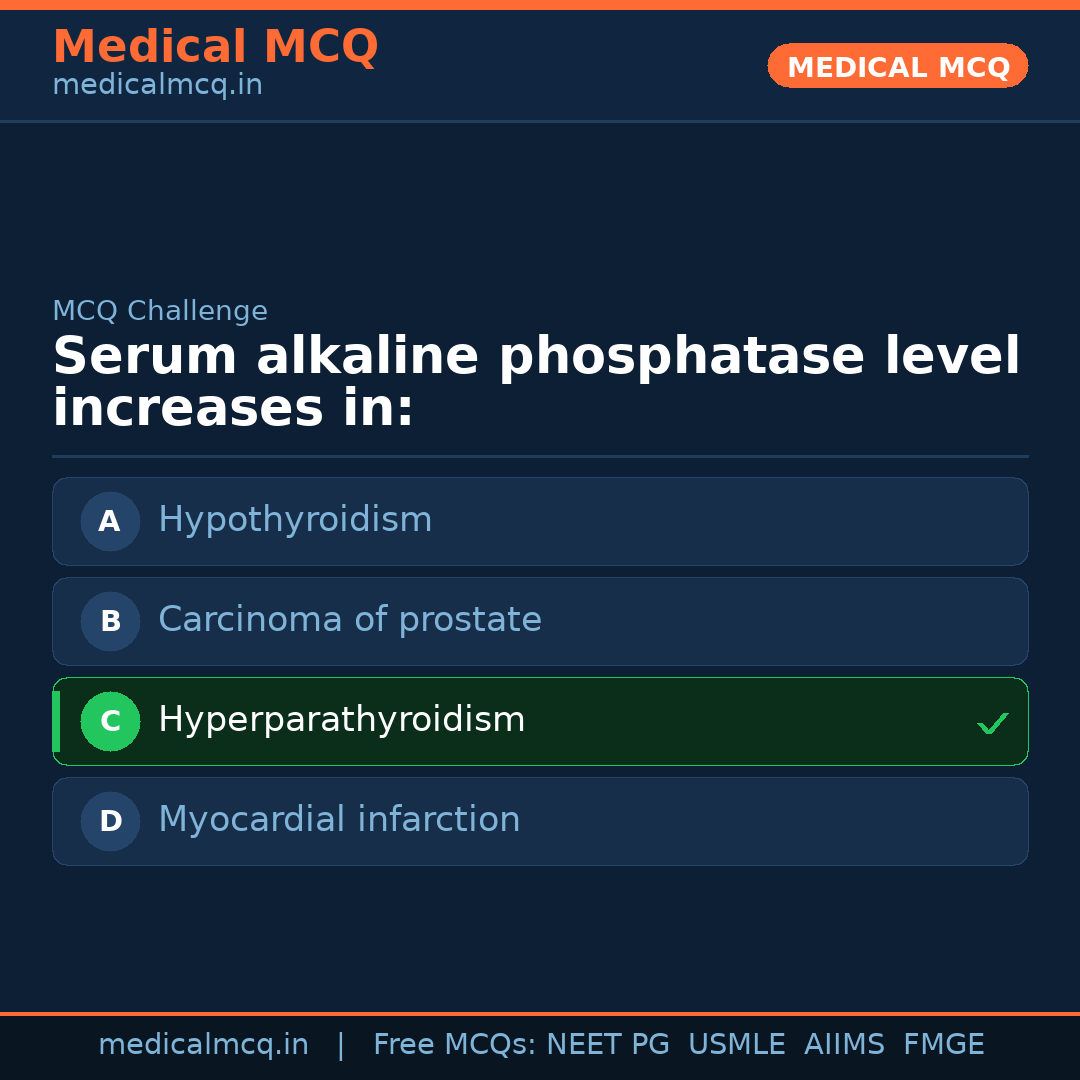Viewport: 1080px width, 1080px height.
Task: Click the letter B circle icon
Action: coord(110,621)
